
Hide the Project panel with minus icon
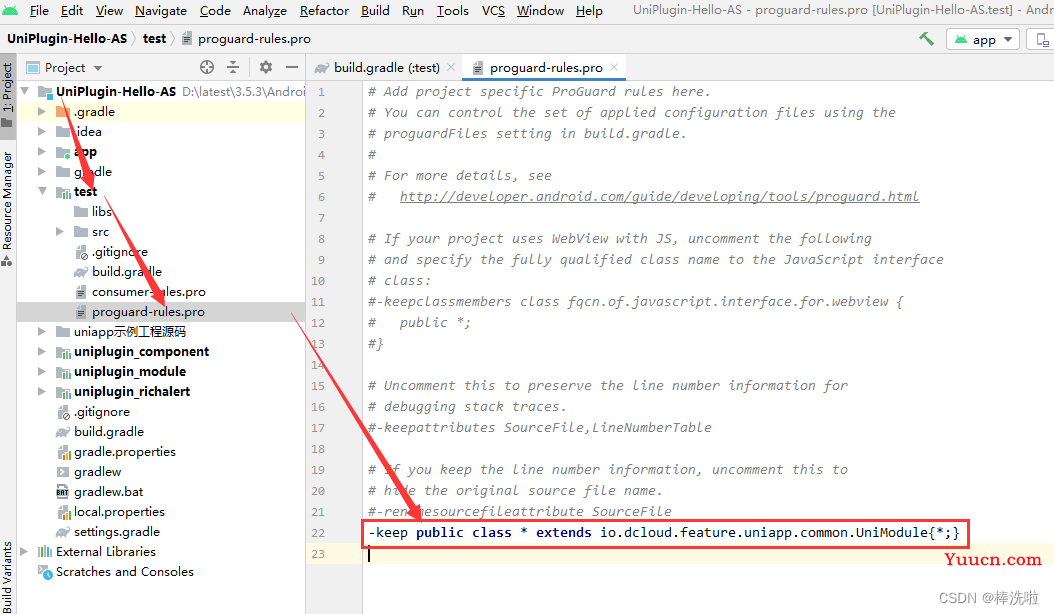click(292, 67)
